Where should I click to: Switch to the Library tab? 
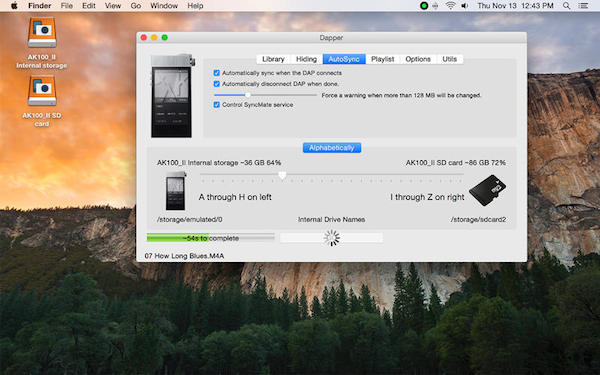point(273,59)
